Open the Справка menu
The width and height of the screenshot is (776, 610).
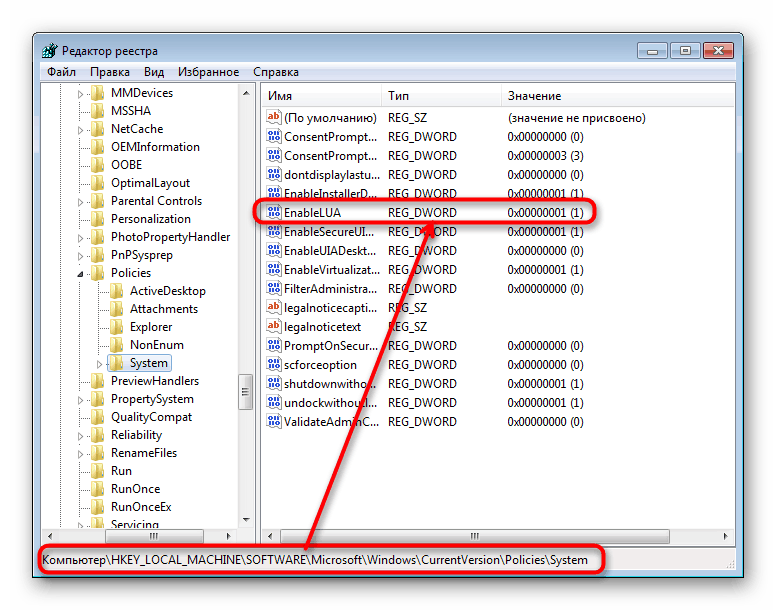(x=276, y=72)
